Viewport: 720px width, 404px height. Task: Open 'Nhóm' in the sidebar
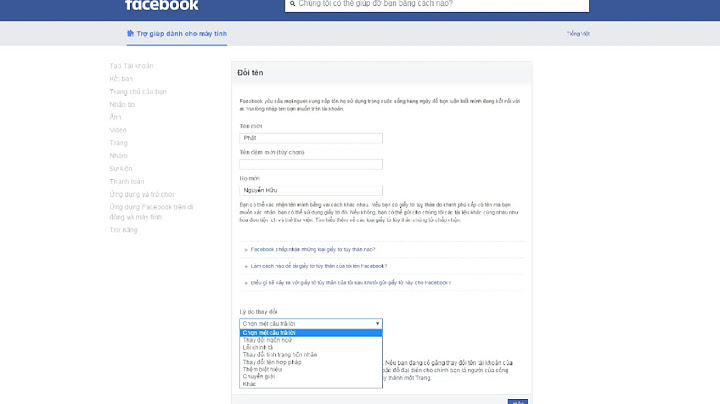118,156
